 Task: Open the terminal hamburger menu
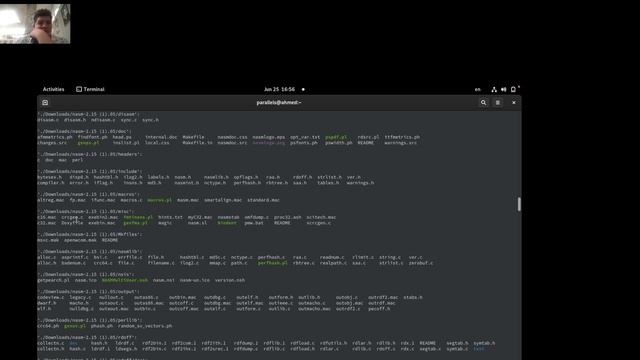coord(498,102)
